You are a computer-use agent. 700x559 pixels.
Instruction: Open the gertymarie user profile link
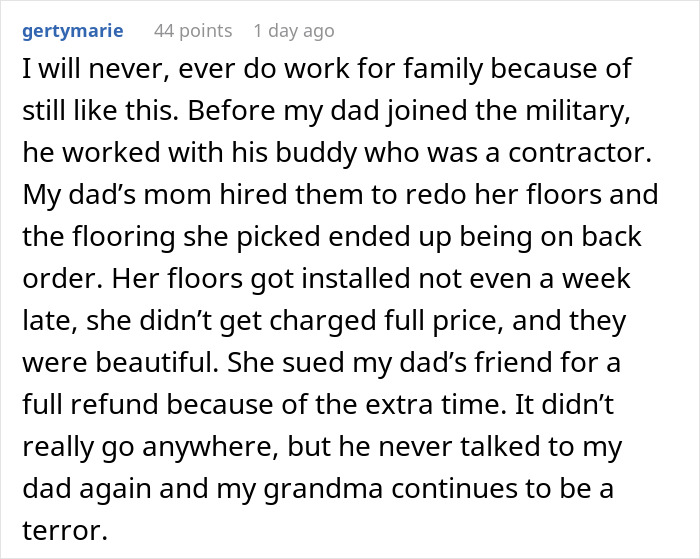[73, 31]
